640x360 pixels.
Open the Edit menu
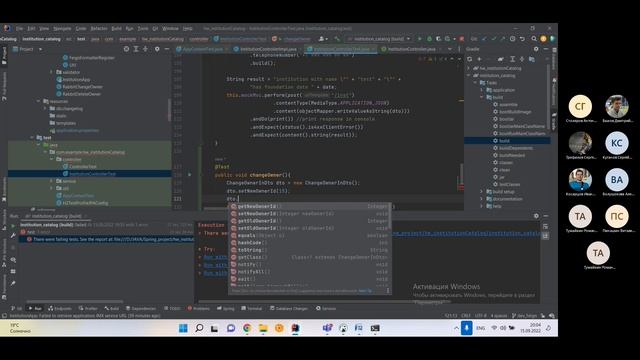(31, 29)
